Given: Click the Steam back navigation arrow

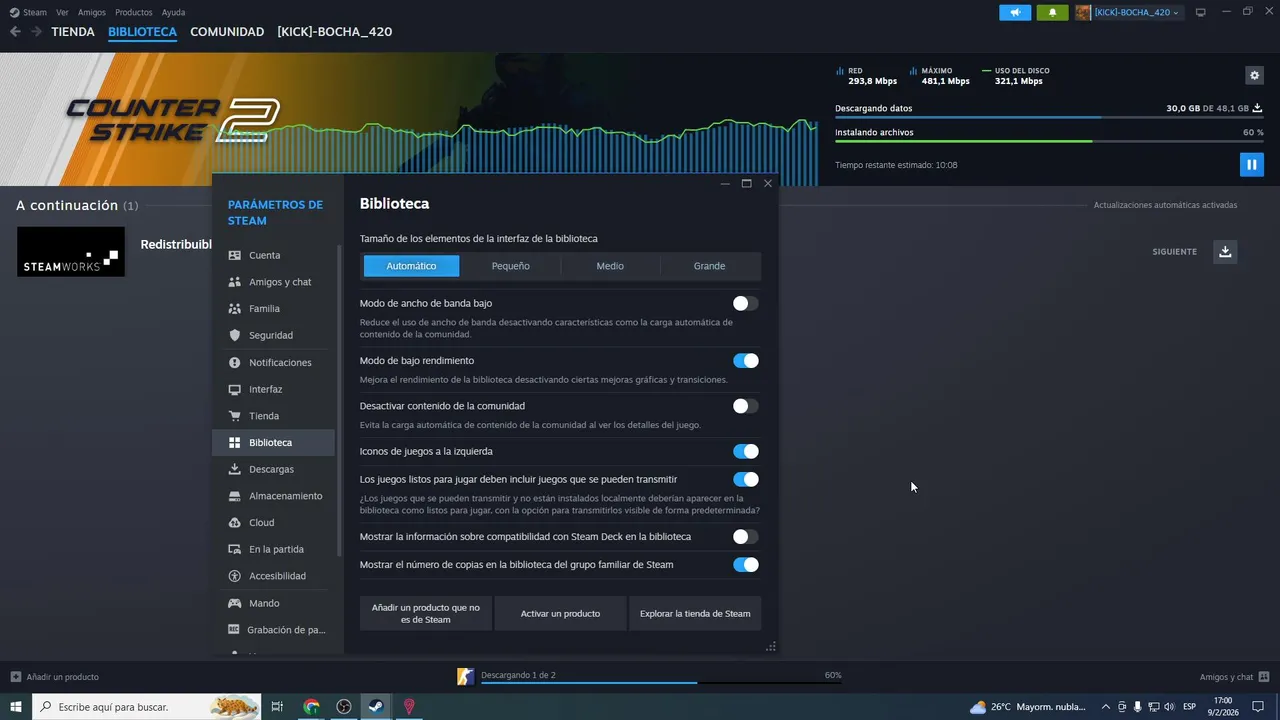Looking at the screenshot, I should point(15,32).
